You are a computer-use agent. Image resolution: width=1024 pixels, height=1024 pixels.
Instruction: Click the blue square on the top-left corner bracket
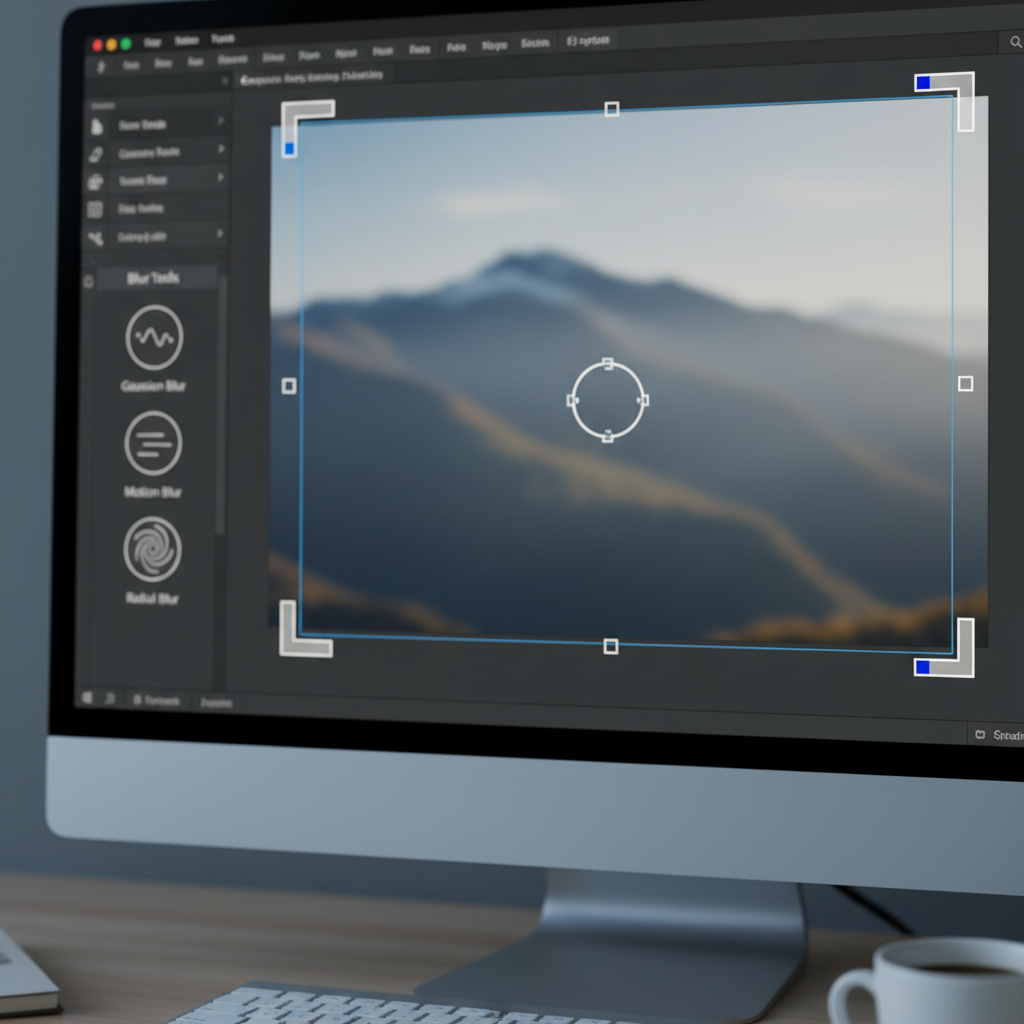tap(289, 148)
